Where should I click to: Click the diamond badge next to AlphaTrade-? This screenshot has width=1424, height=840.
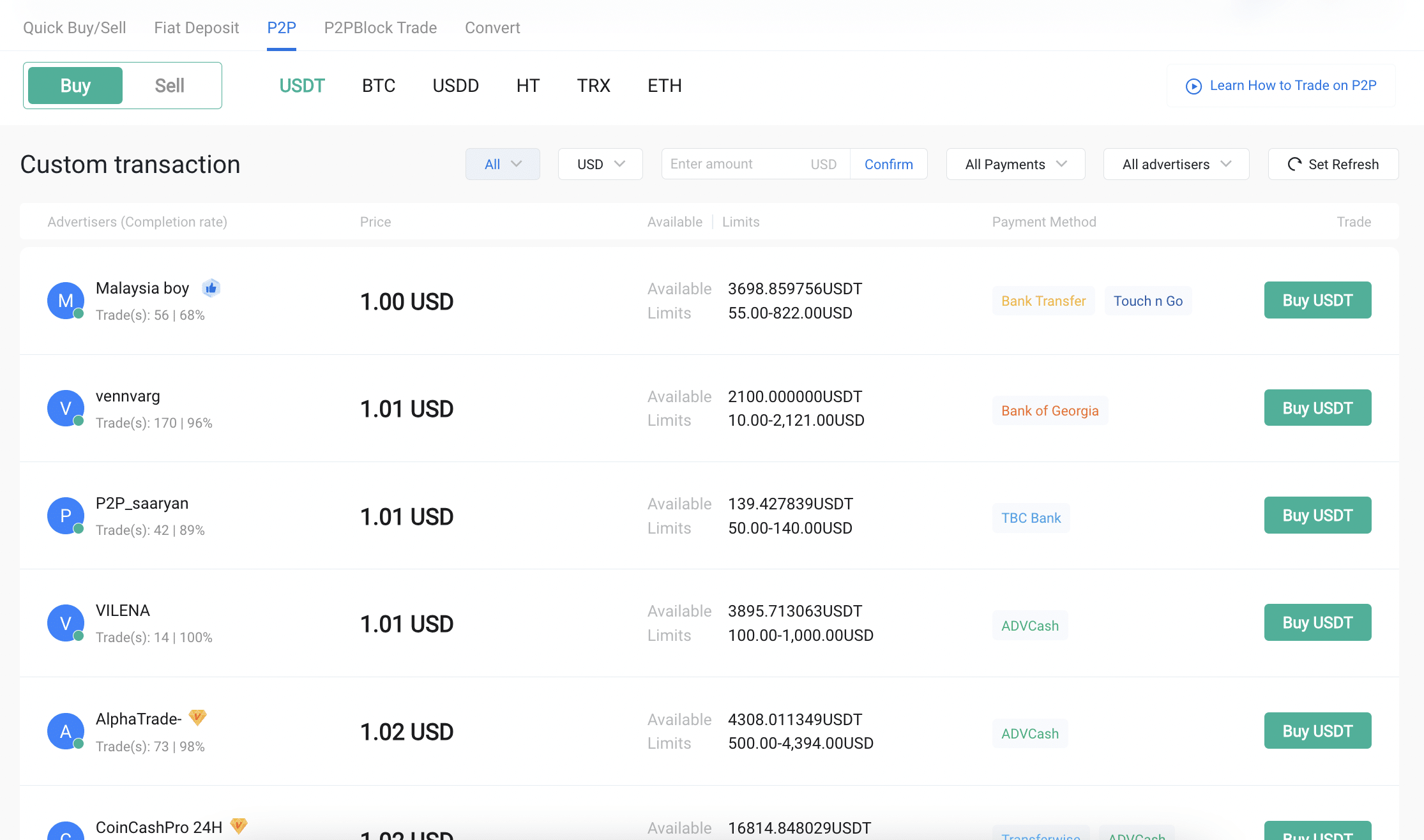(198, 717)
